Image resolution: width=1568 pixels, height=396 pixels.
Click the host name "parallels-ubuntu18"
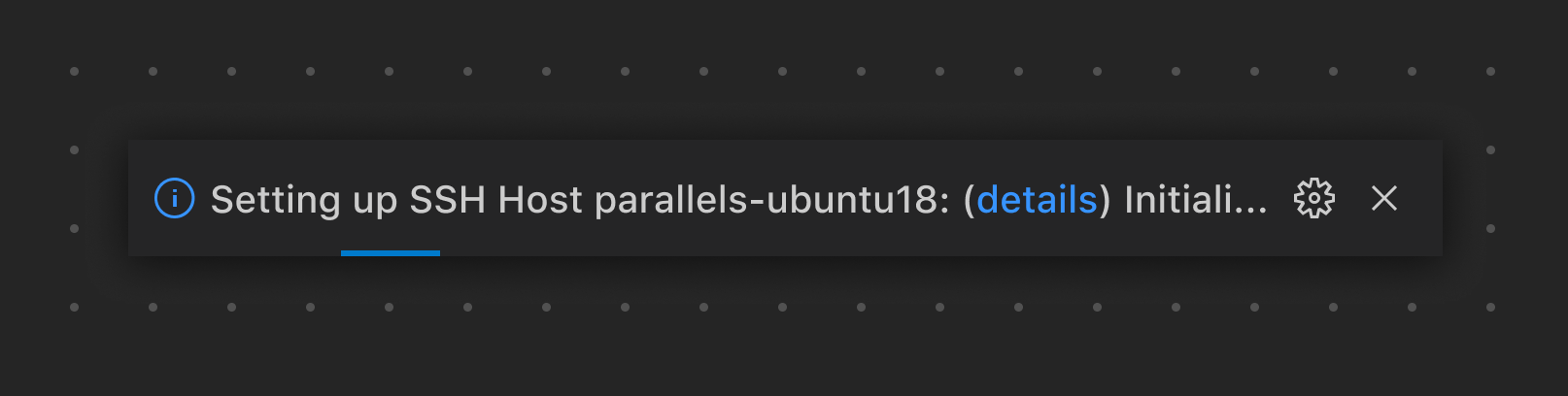[x=766, y=199]
